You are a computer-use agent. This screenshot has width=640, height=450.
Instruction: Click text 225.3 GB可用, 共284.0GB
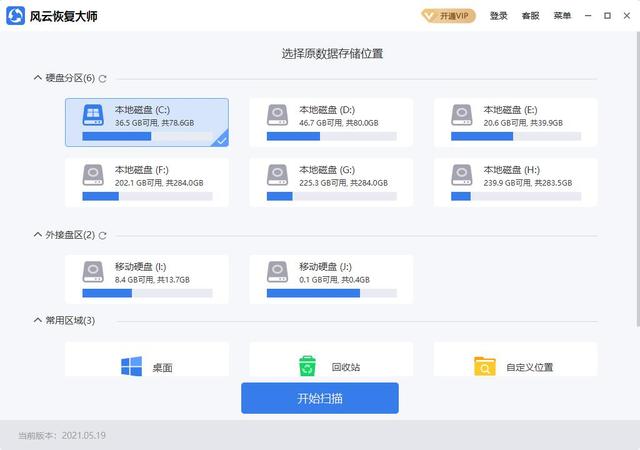(343, 183)
